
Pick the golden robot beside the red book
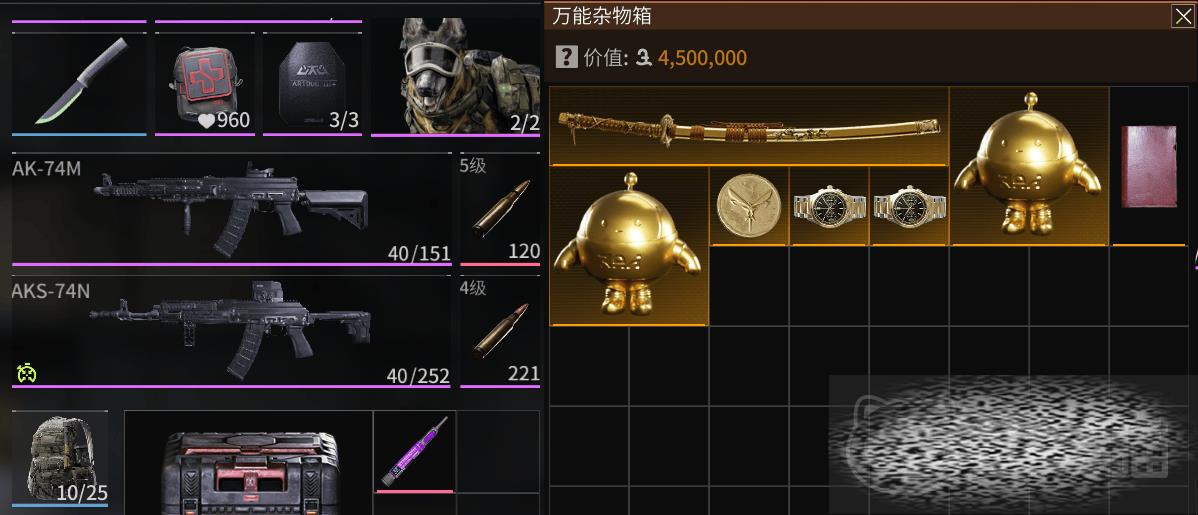(1029, 166)
